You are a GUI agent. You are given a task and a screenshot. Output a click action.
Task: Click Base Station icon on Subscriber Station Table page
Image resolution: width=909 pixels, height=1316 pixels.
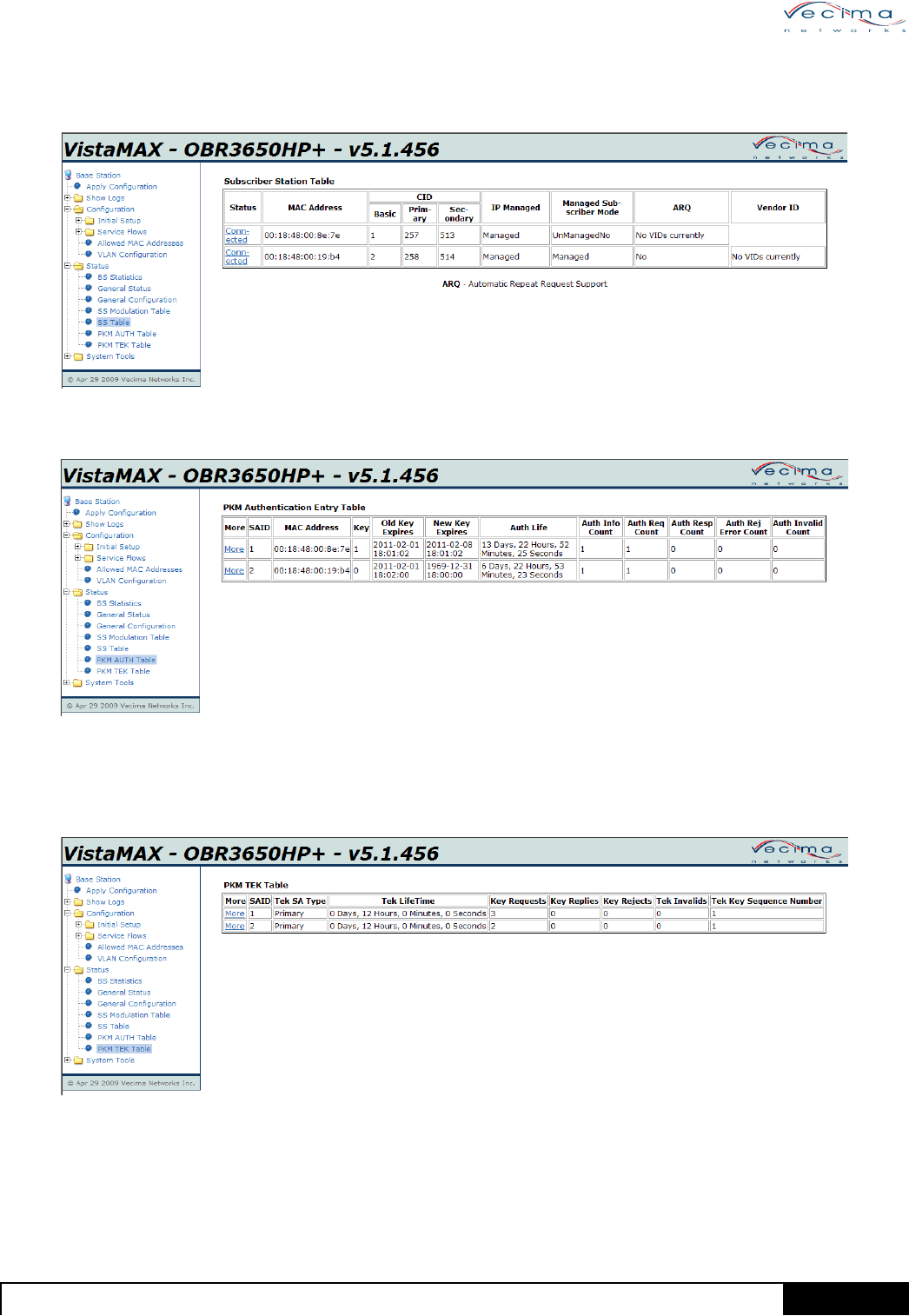click(68, 175)
